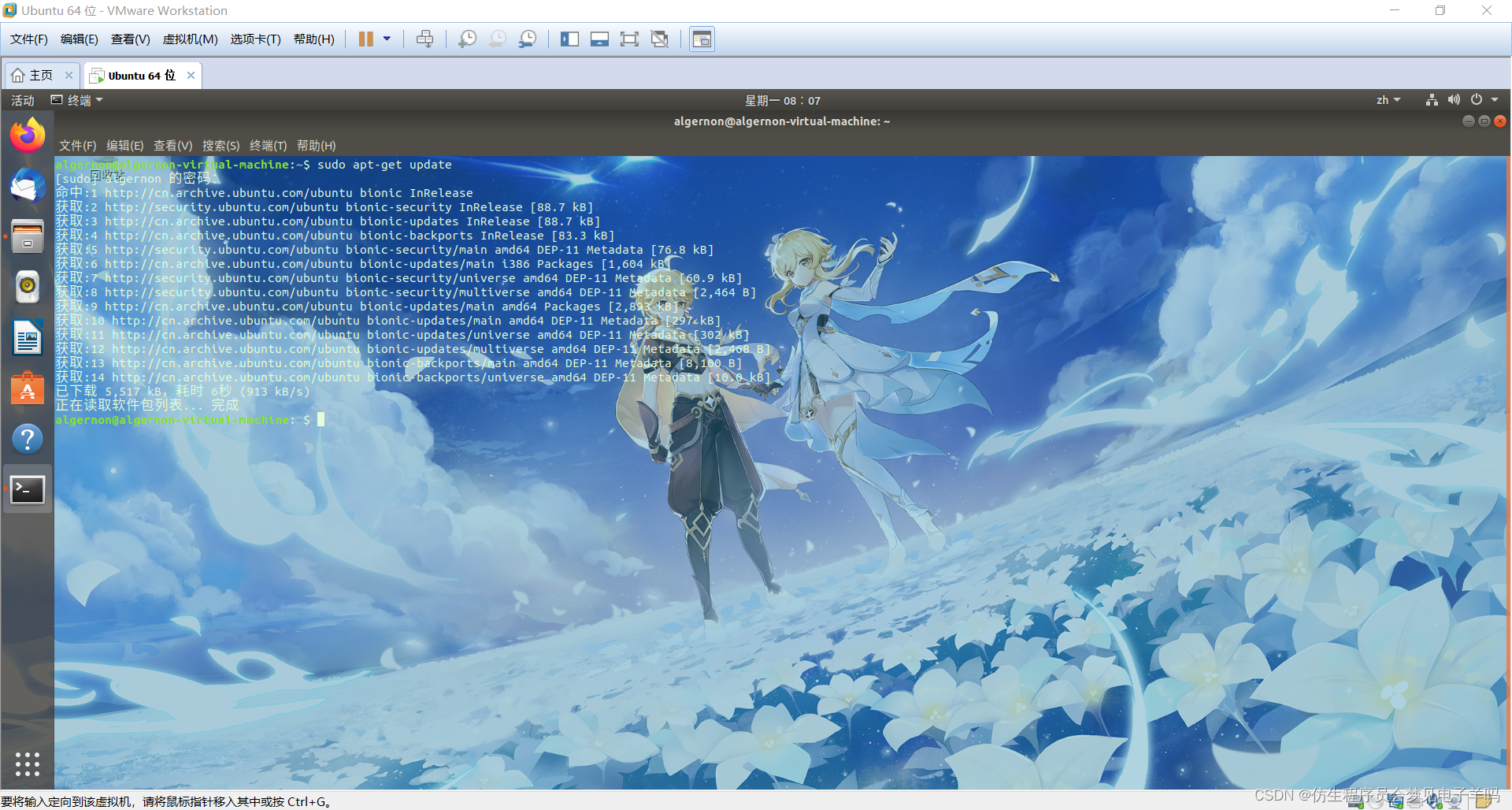The image size is (1512, 810).
Task: Click line '获取:2' bionic-security InRelease
Action: 324,207
